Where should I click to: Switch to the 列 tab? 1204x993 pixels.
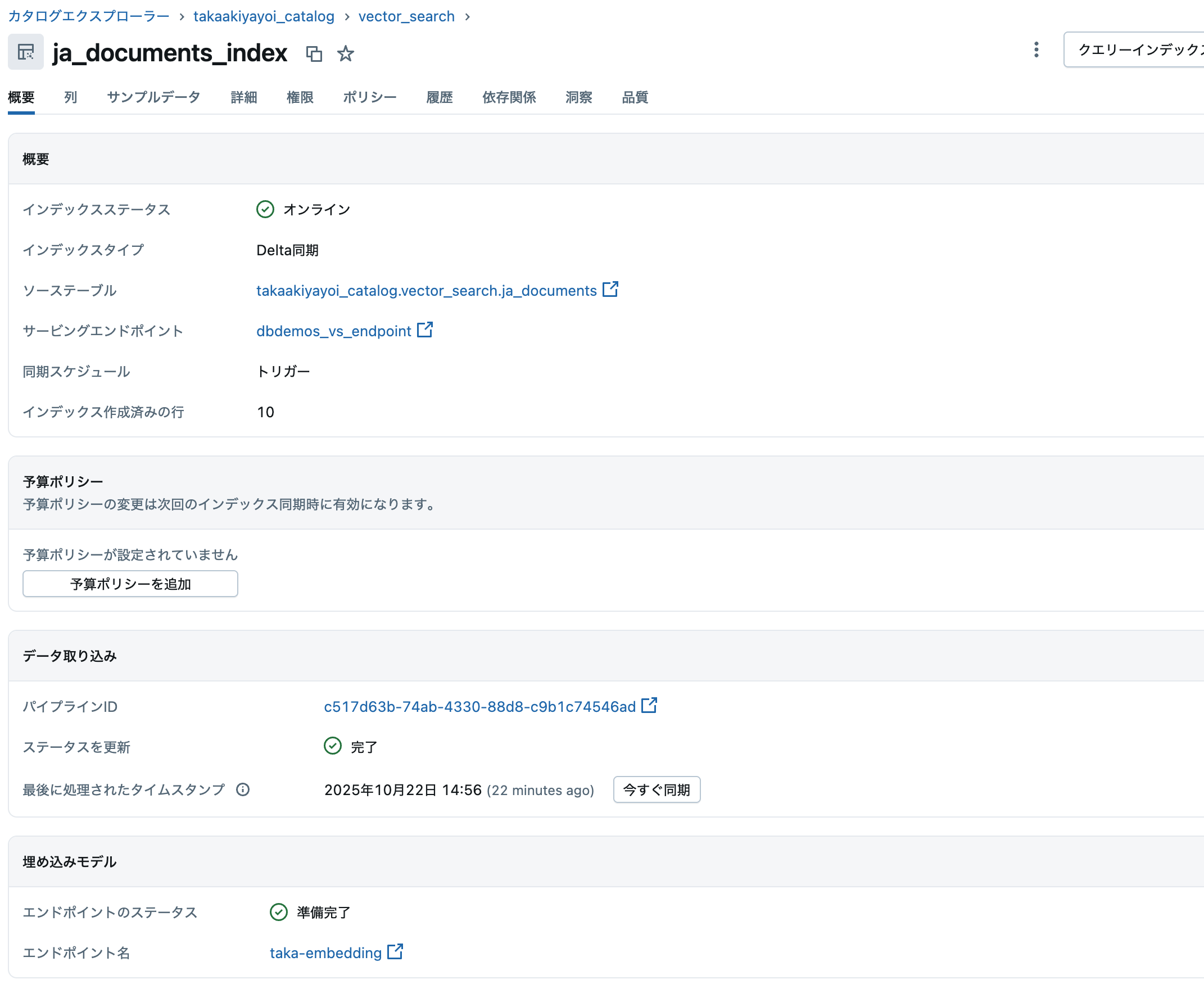click(x=70, y=97)
